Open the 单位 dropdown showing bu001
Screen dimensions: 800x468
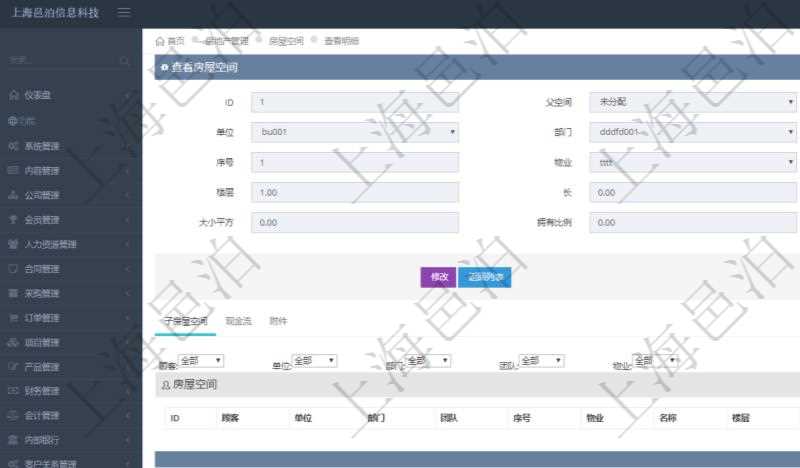[355, 132]
